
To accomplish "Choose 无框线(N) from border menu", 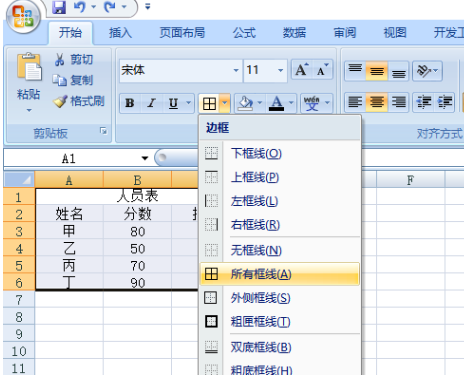I will (280, 250).
